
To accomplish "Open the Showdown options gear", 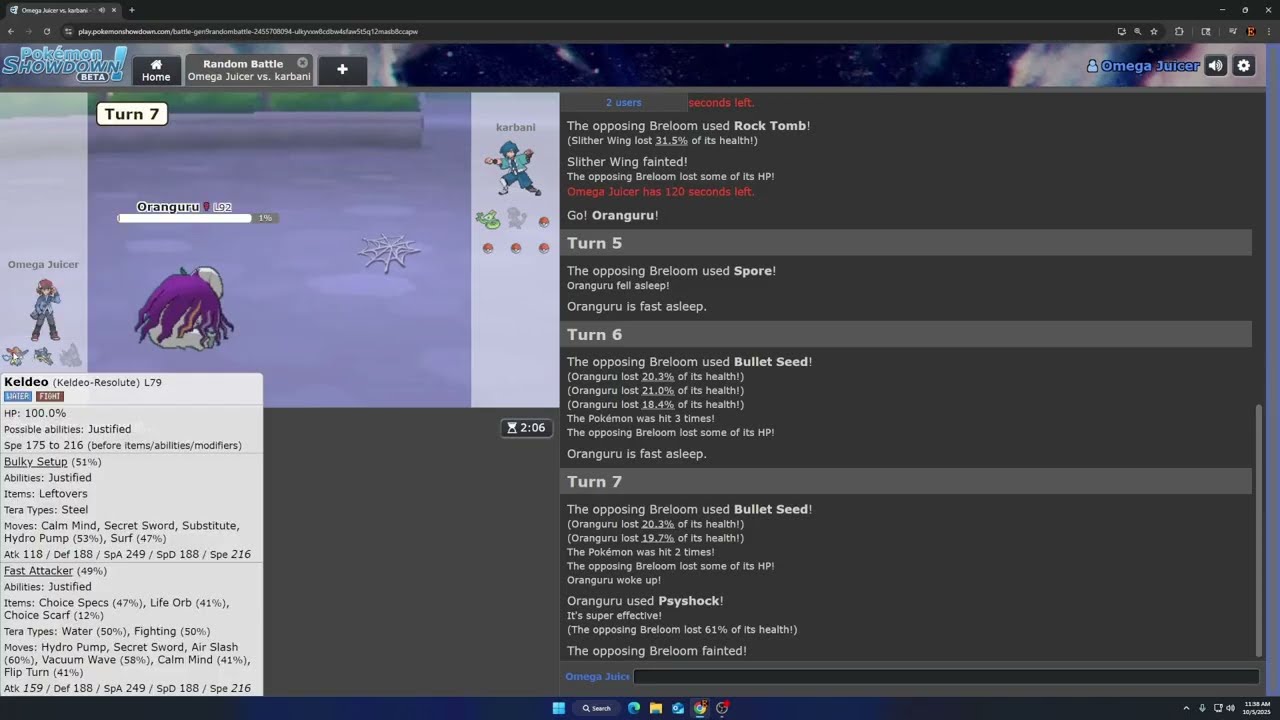I will (x=1243, y=66).
